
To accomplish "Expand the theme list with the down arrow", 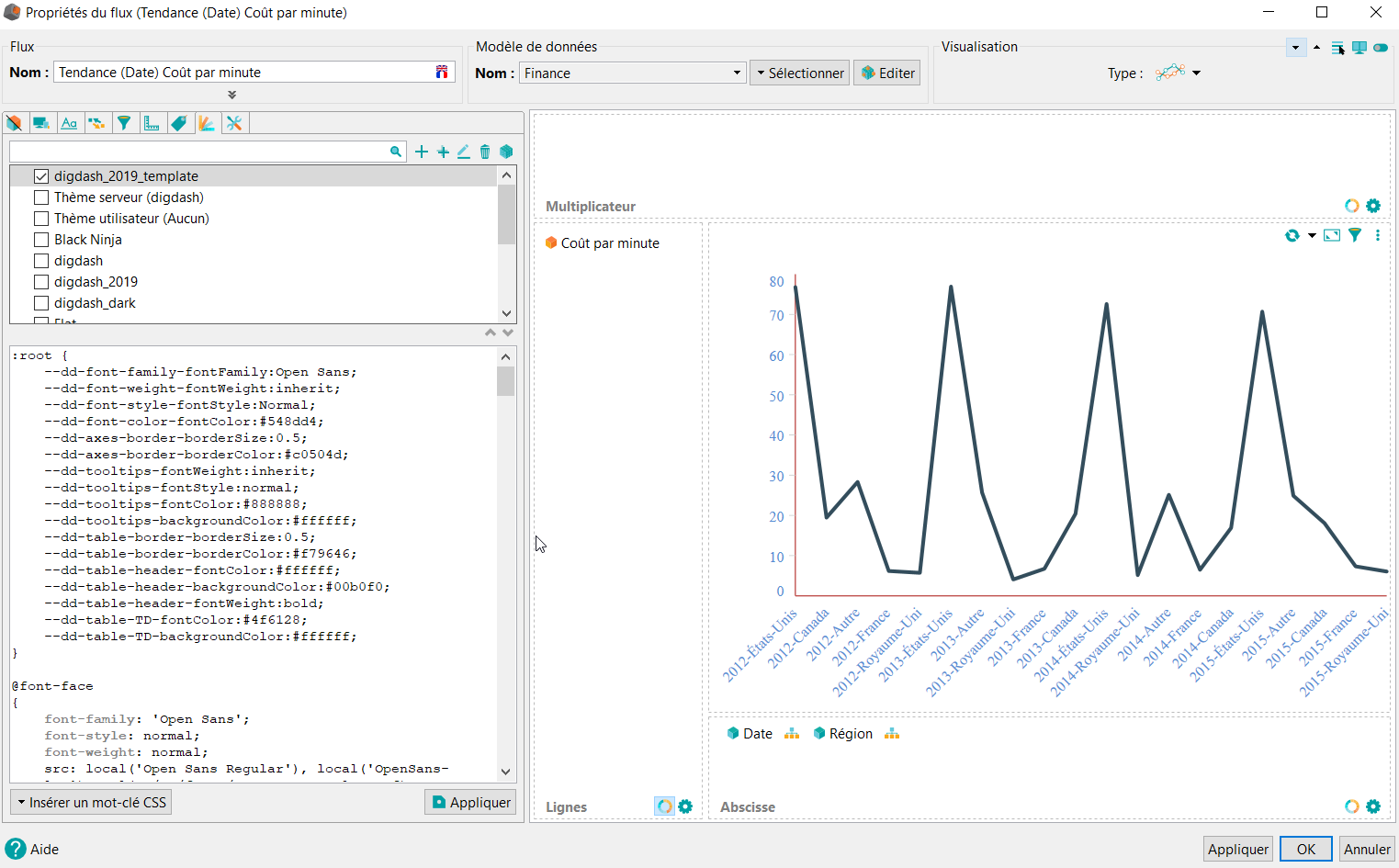I will 507,333.
